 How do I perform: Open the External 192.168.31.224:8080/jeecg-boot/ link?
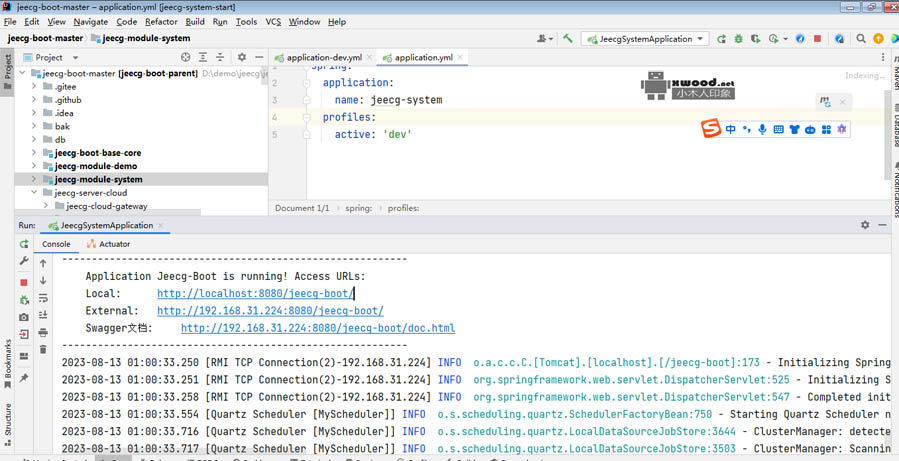tap(271, 311)
